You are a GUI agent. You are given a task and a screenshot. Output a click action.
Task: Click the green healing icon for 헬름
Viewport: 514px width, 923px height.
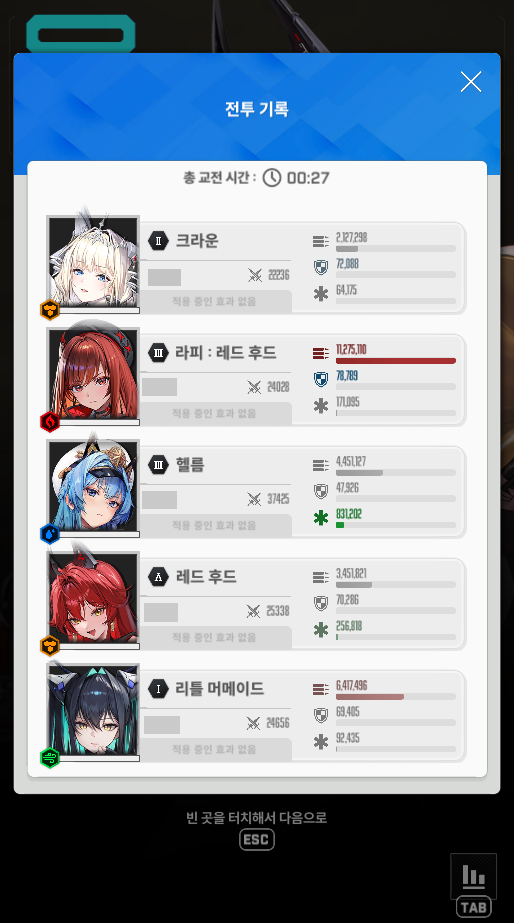coord(321,518)
